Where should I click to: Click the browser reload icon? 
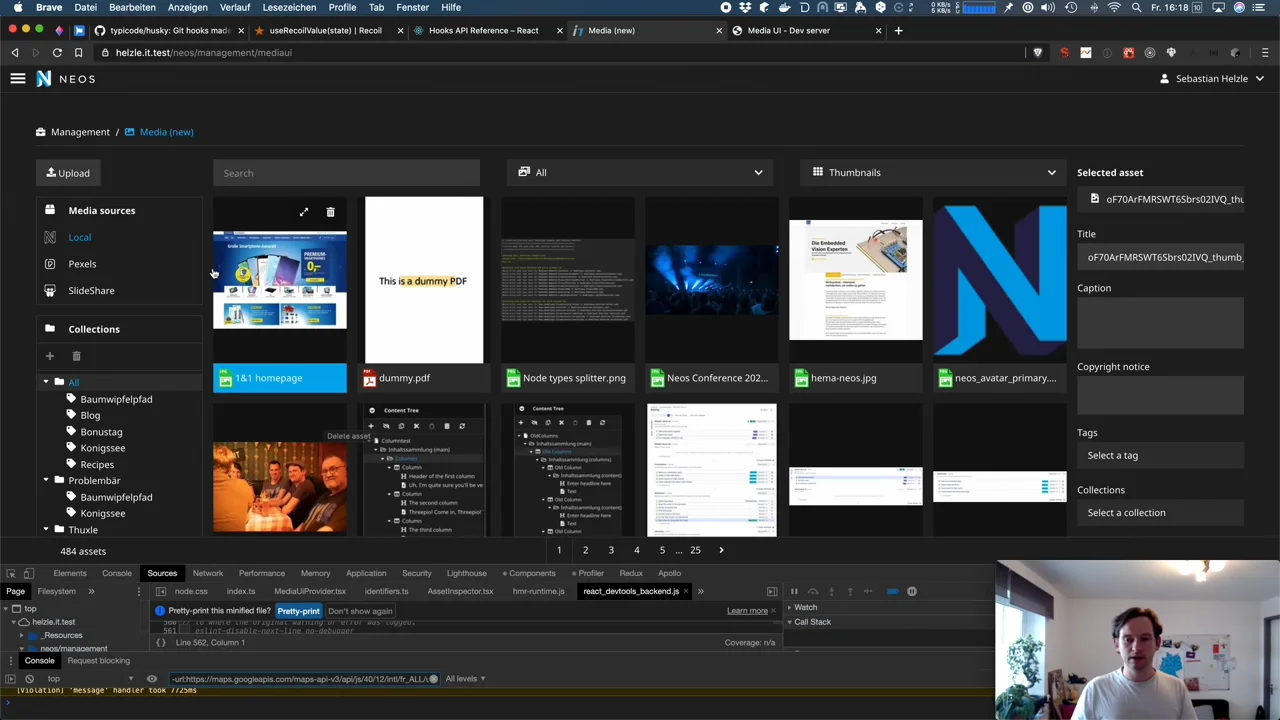57,53
